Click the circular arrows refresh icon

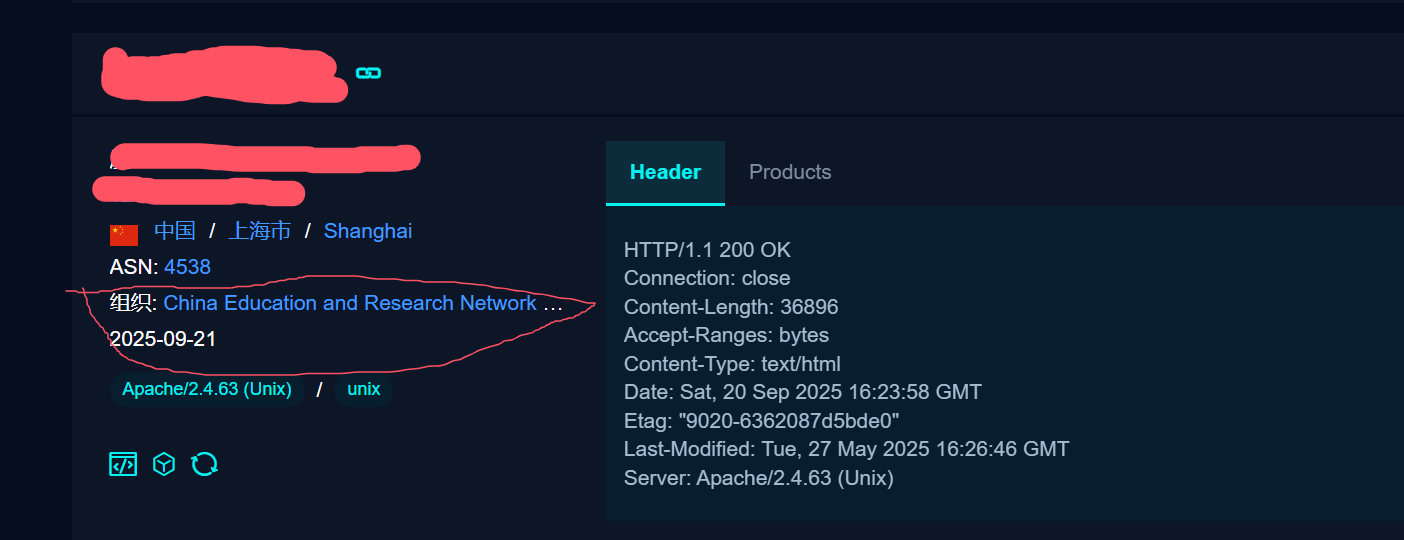[204, 464]
